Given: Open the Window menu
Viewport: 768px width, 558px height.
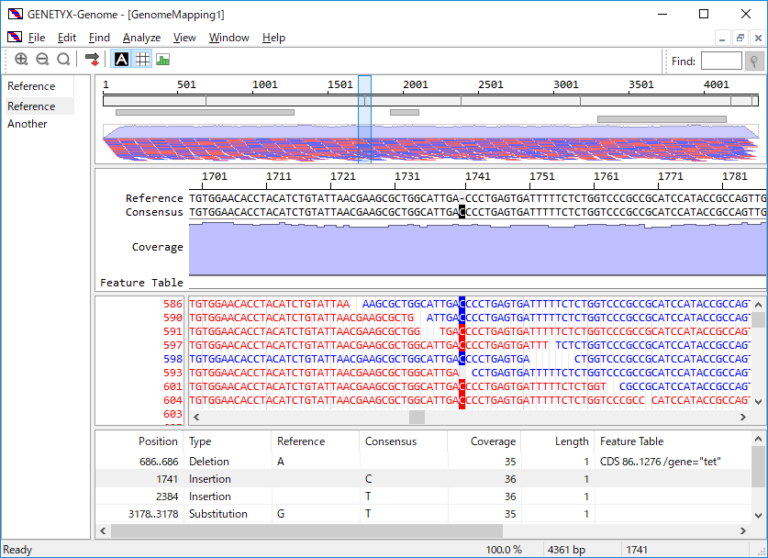Looking at the screenshot, I should pyautogui.click(x=229, y=38).
